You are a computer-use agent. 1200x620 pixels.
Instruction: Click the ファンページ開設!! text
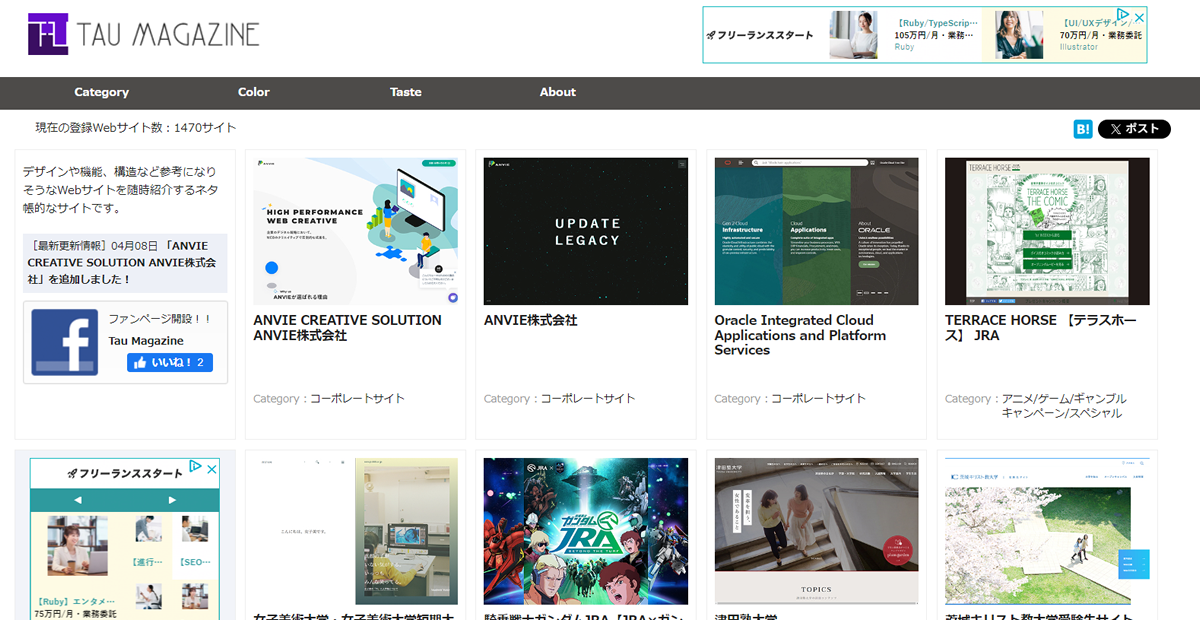click(x=160, y=319)
